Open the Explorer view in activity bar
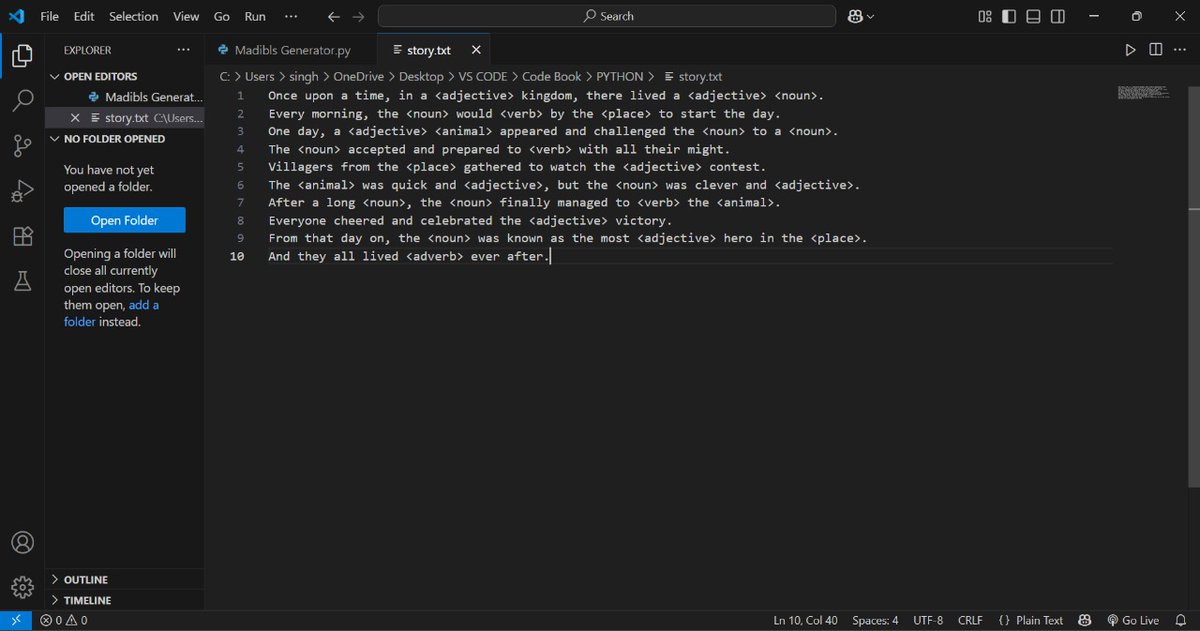The height and width of the screenshot is (631, 1200). coord(22,56)
